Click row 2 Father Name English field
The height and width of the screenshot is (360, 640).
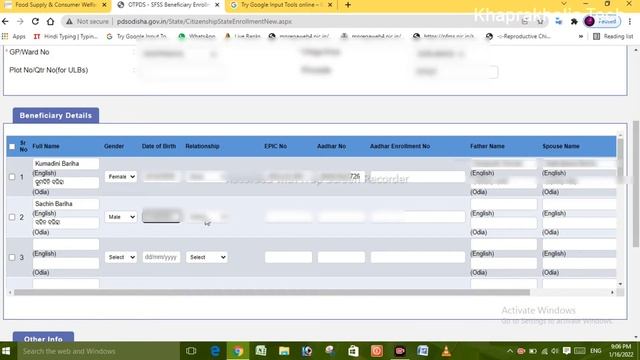click(504, 204)
